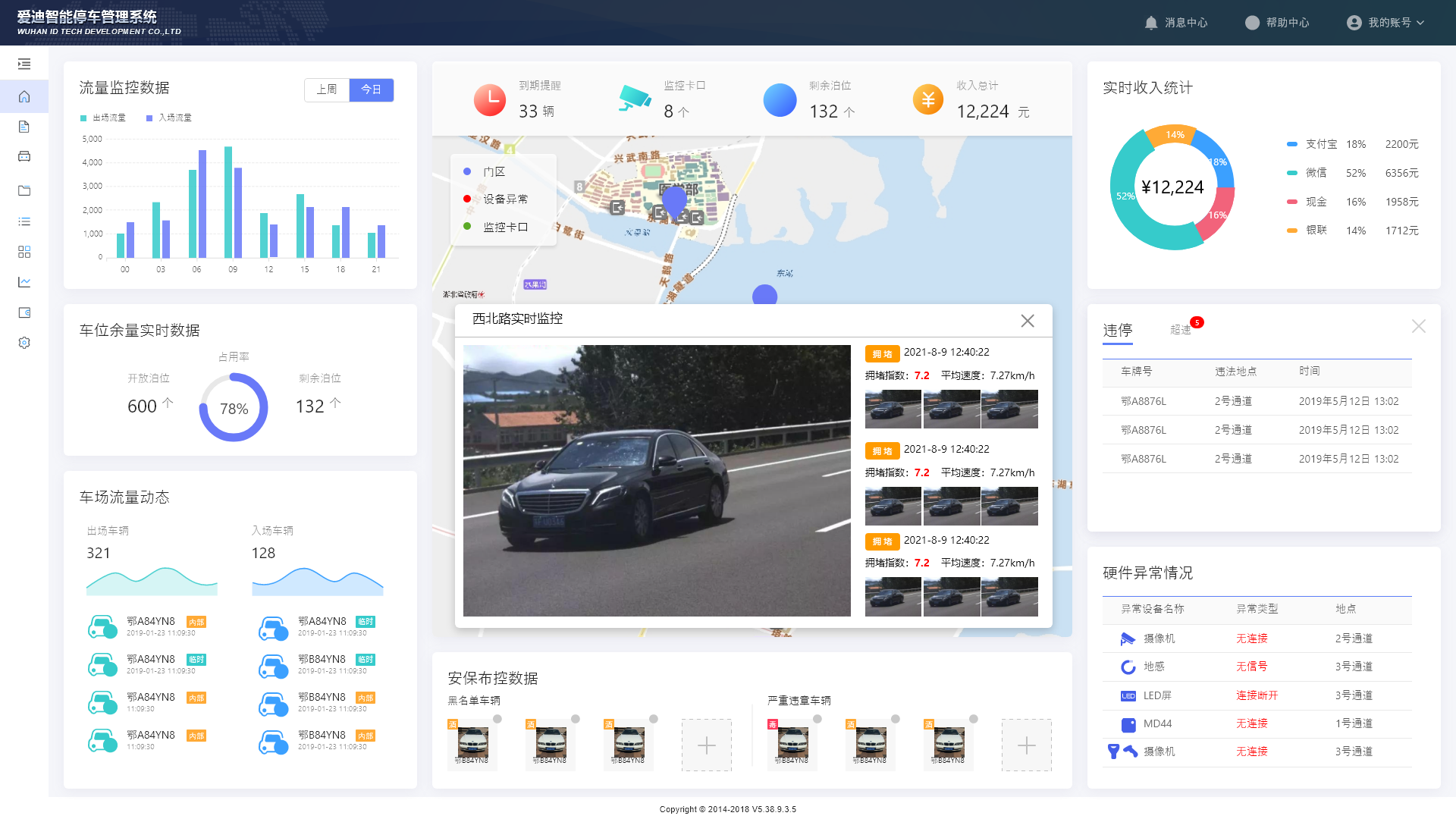The image size is (1456, 819).
Task: Click the blue map location pin
Action: pos(674,200)
